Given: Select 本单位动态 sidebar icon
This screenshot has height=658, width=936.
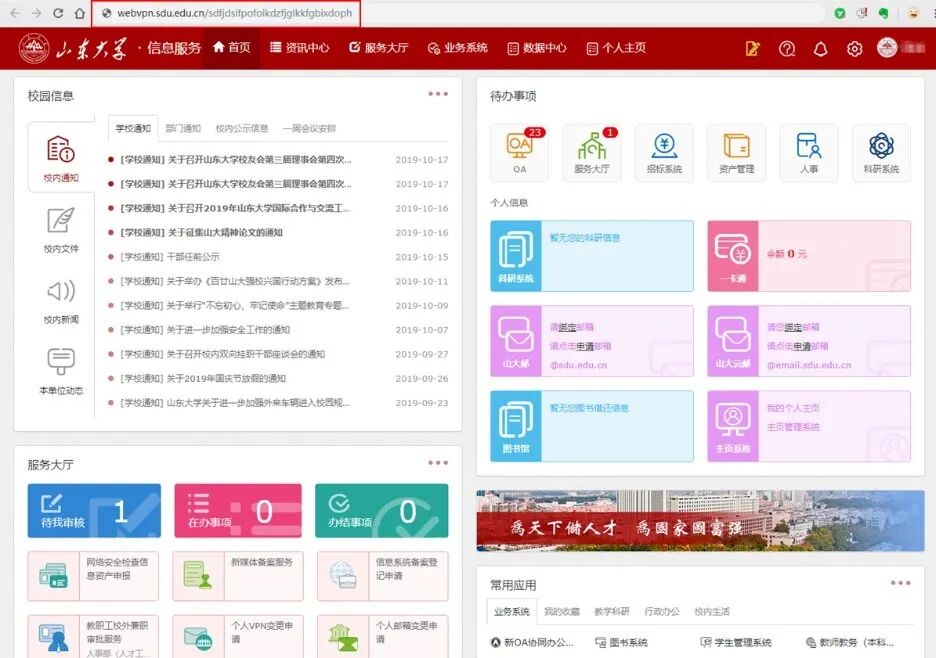Looking at the screenshot, I should coord(61,371).
